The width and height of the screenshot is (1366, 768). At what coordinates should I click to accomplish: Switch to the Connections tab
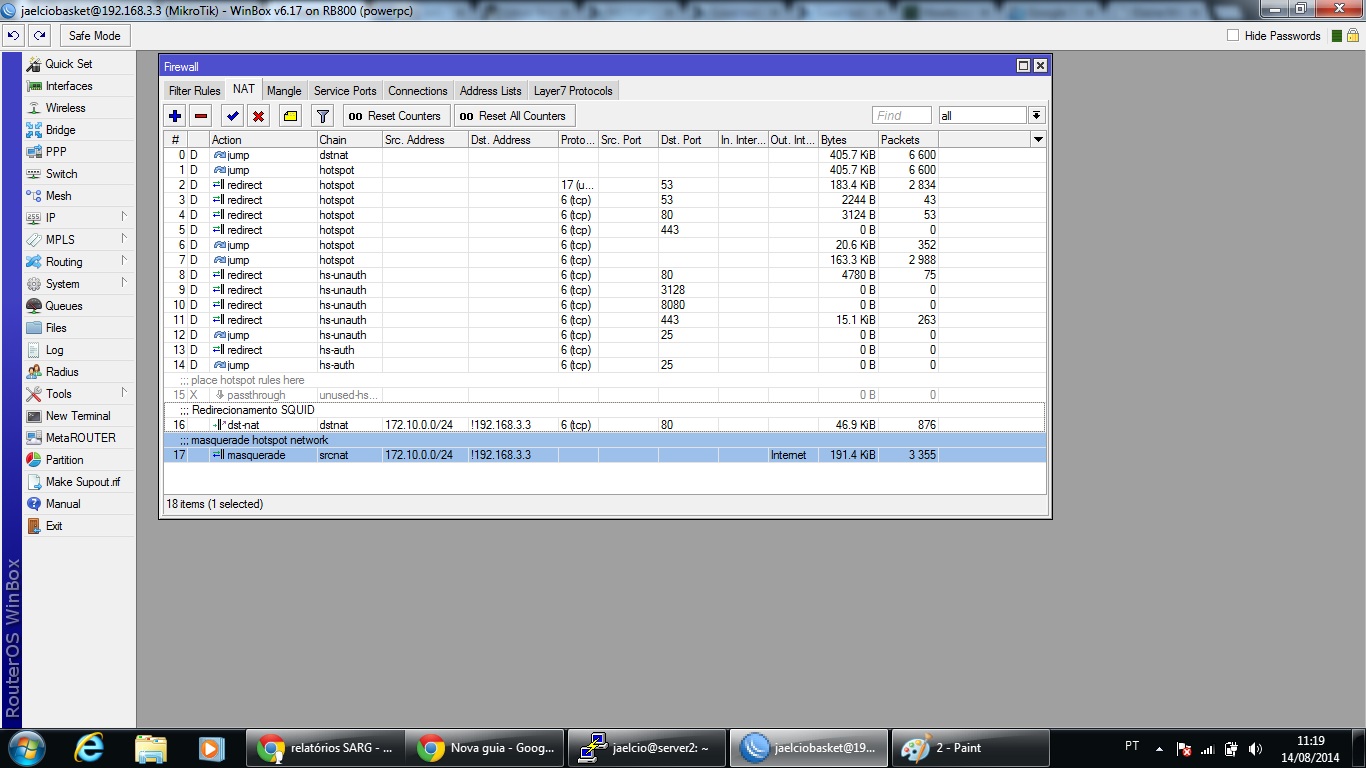[418, 91]
